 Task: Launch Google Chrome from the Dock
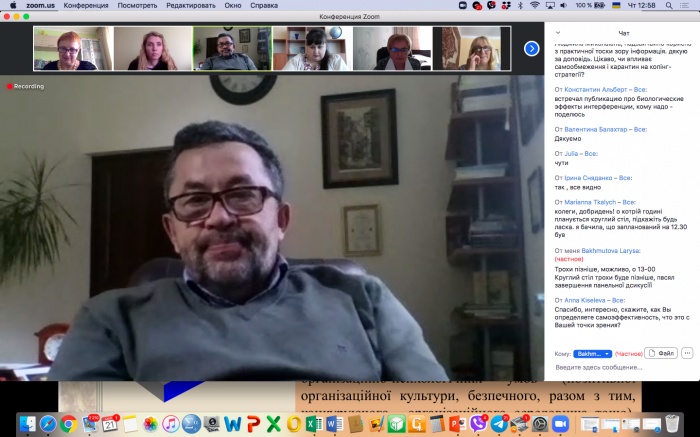pyautogui.click(x=68, y=424)
